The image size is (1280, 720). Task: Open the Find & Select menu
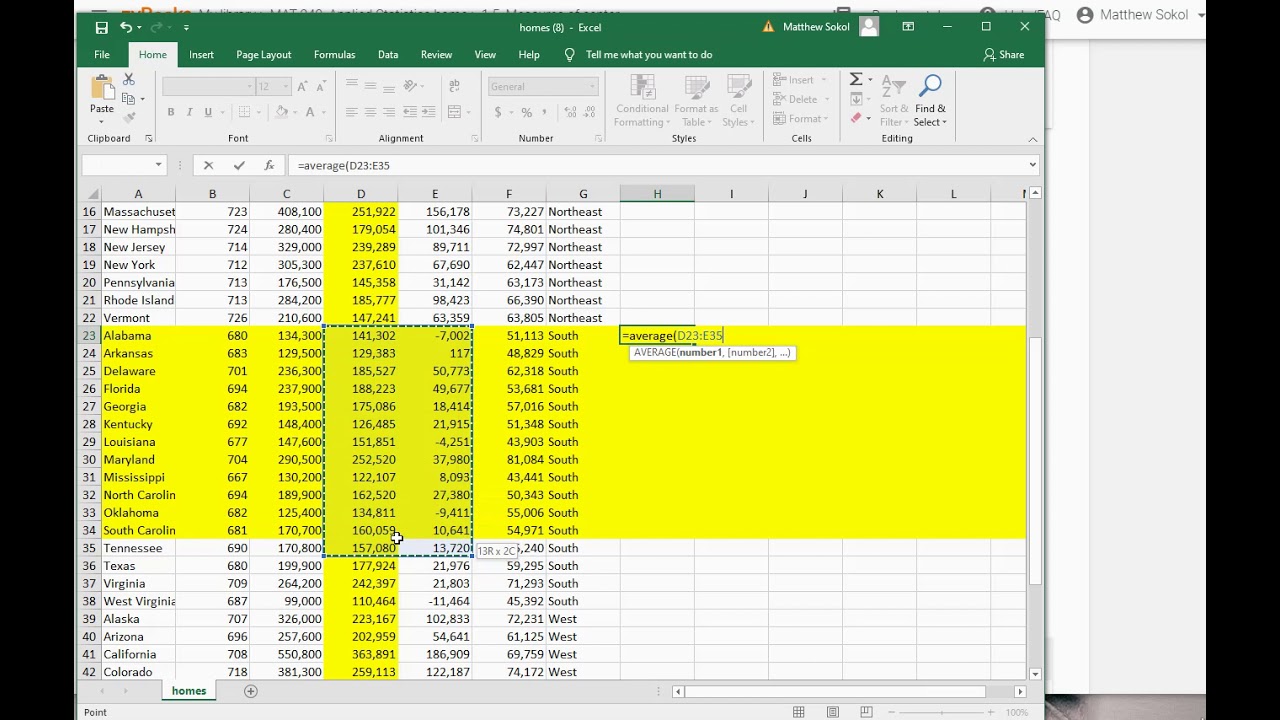pos(930,101)
